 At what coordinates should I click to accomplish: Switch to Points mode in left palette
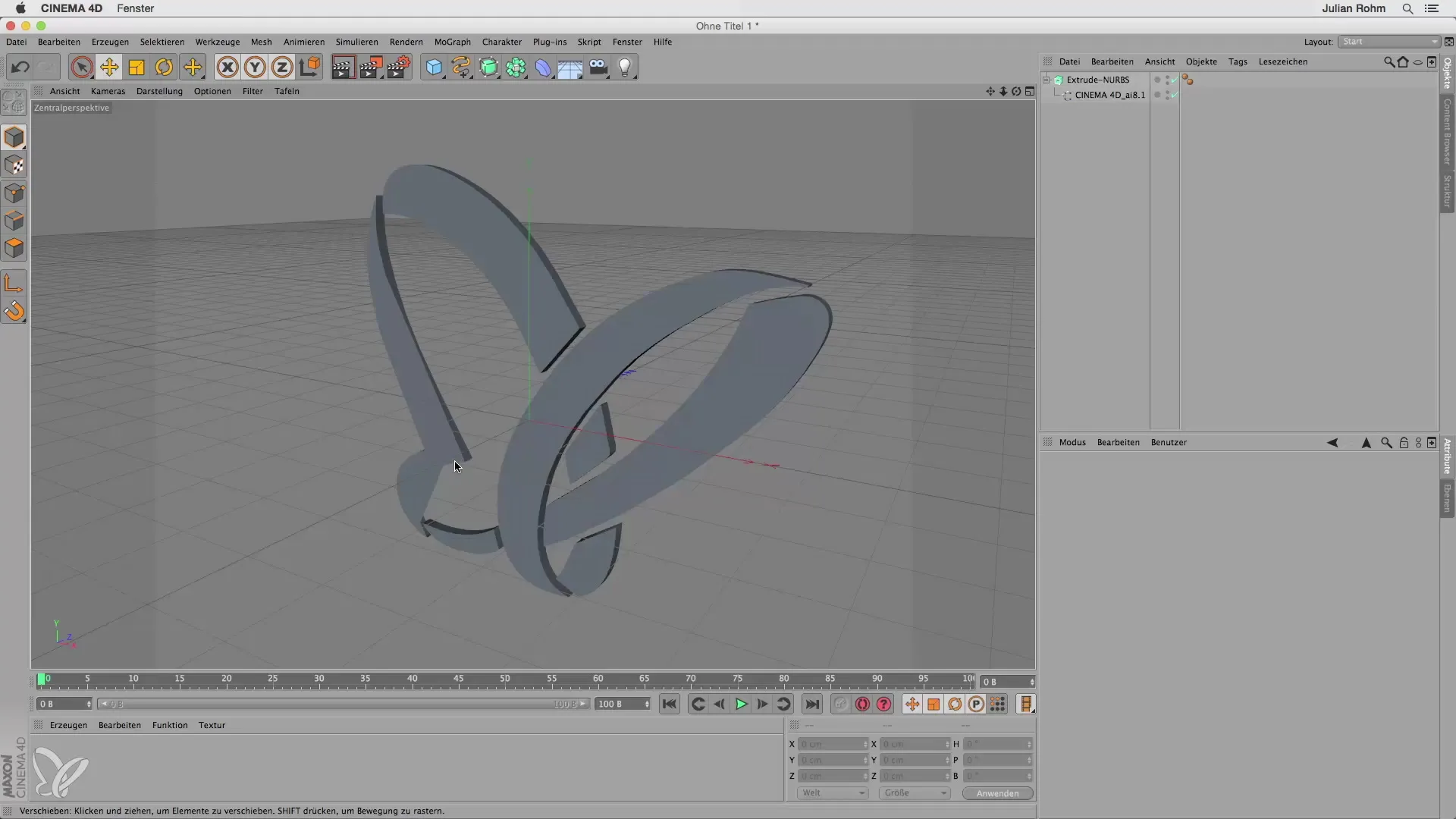pos(14,193)
